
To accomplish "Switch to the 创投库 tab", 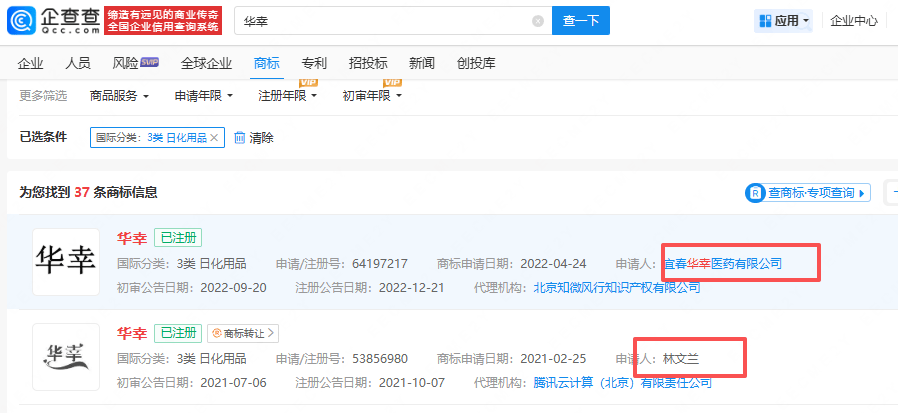I will coord(476,64).
